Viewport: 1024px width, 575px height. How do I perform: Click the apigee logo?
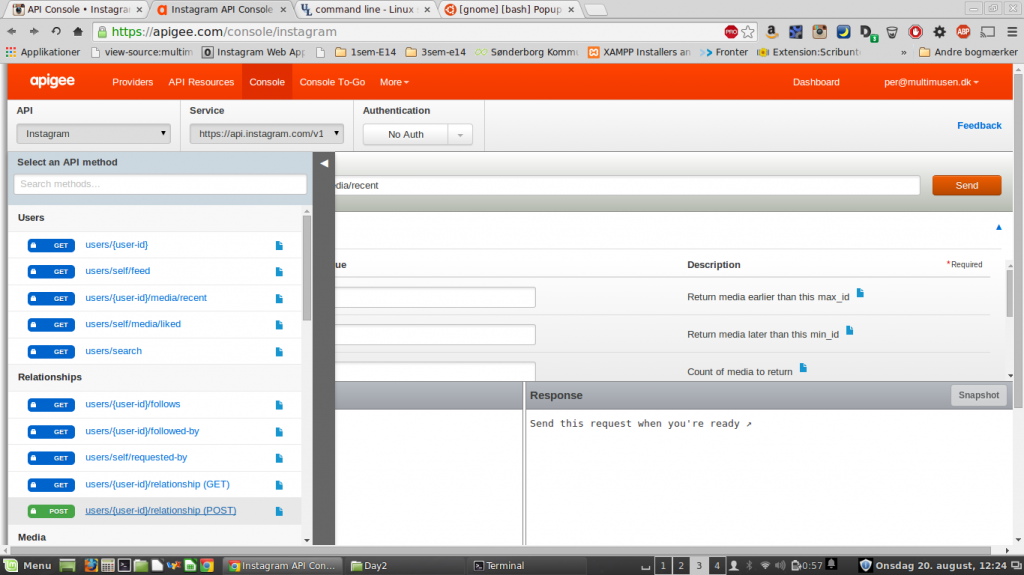coord(52,81)
